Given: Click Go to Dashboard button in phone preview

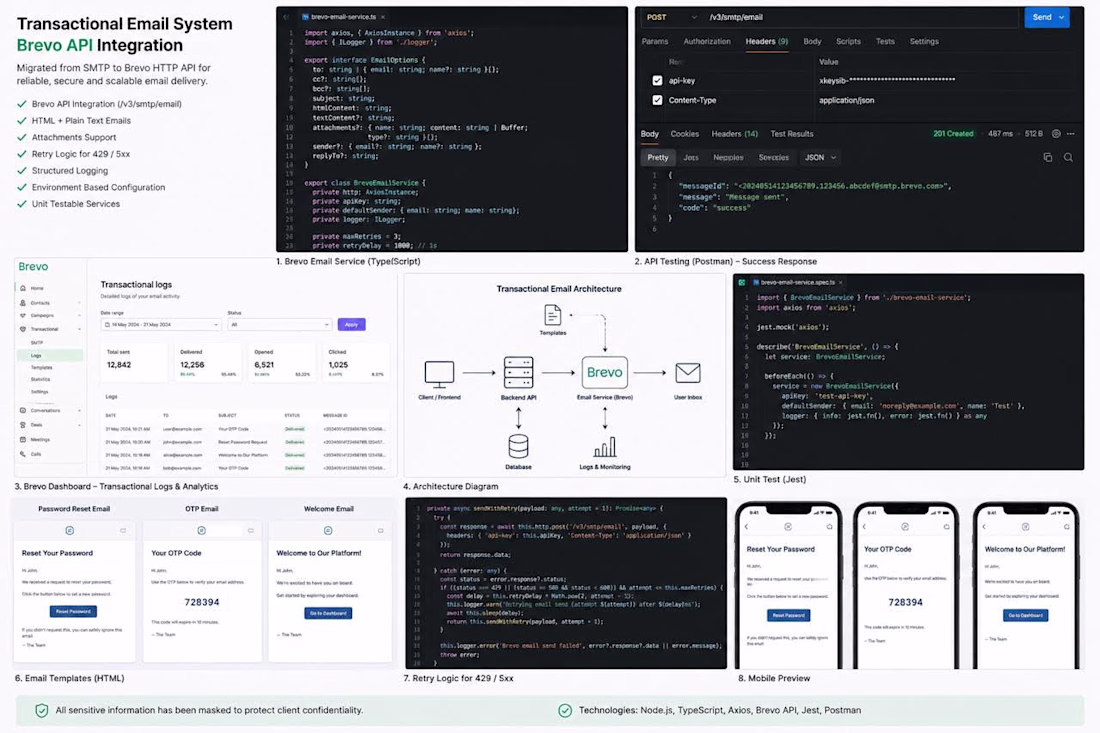Looking at the screenshot, I should point(1026,615).
